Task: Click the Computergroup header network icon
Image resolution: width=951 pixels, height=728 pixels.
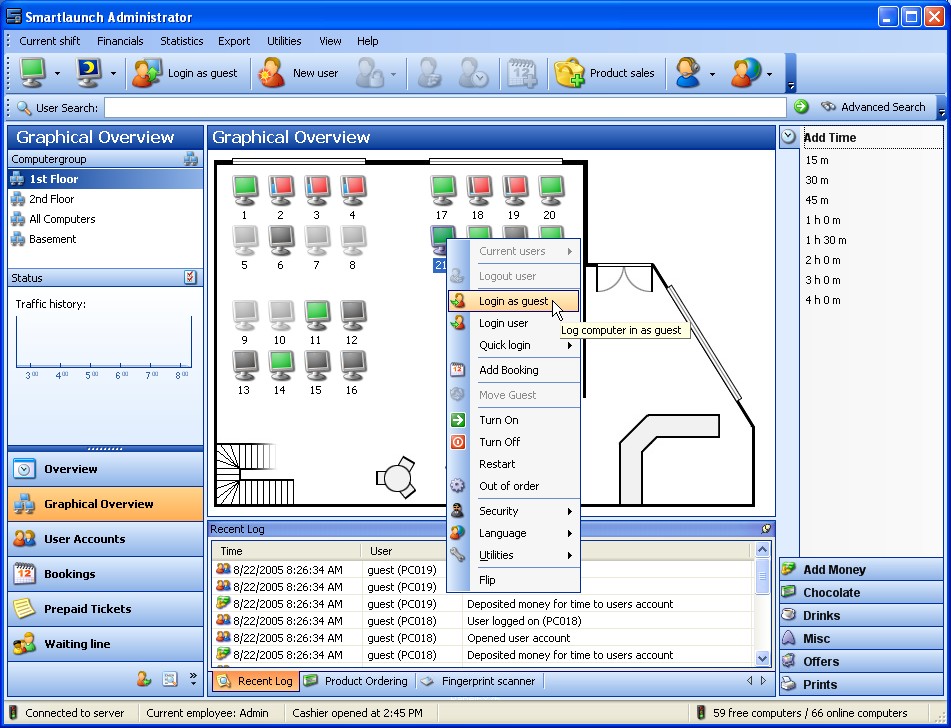Action: tap(190, 159)
